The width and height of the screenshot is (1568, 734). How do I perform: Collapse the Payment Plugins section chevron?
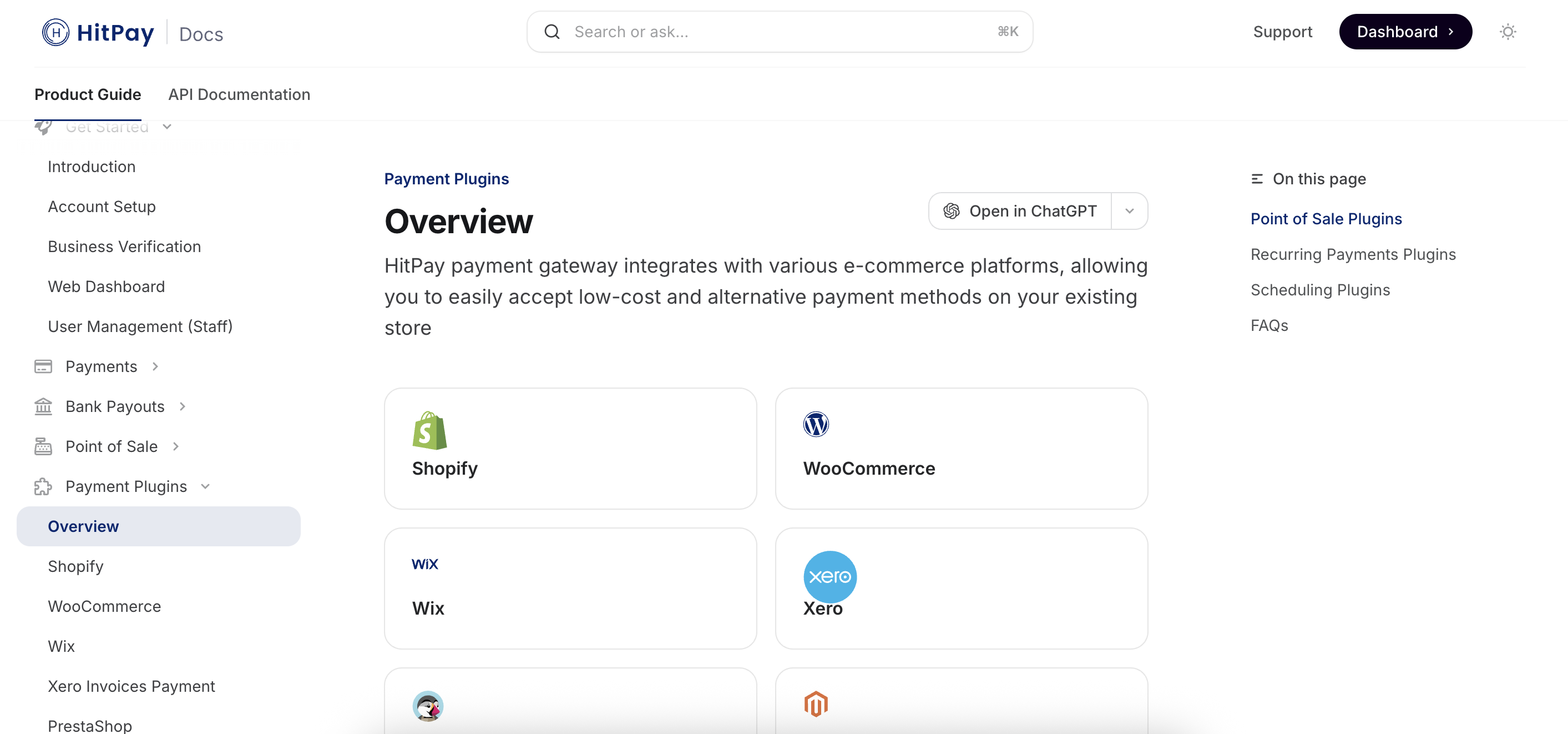(205, 487)
